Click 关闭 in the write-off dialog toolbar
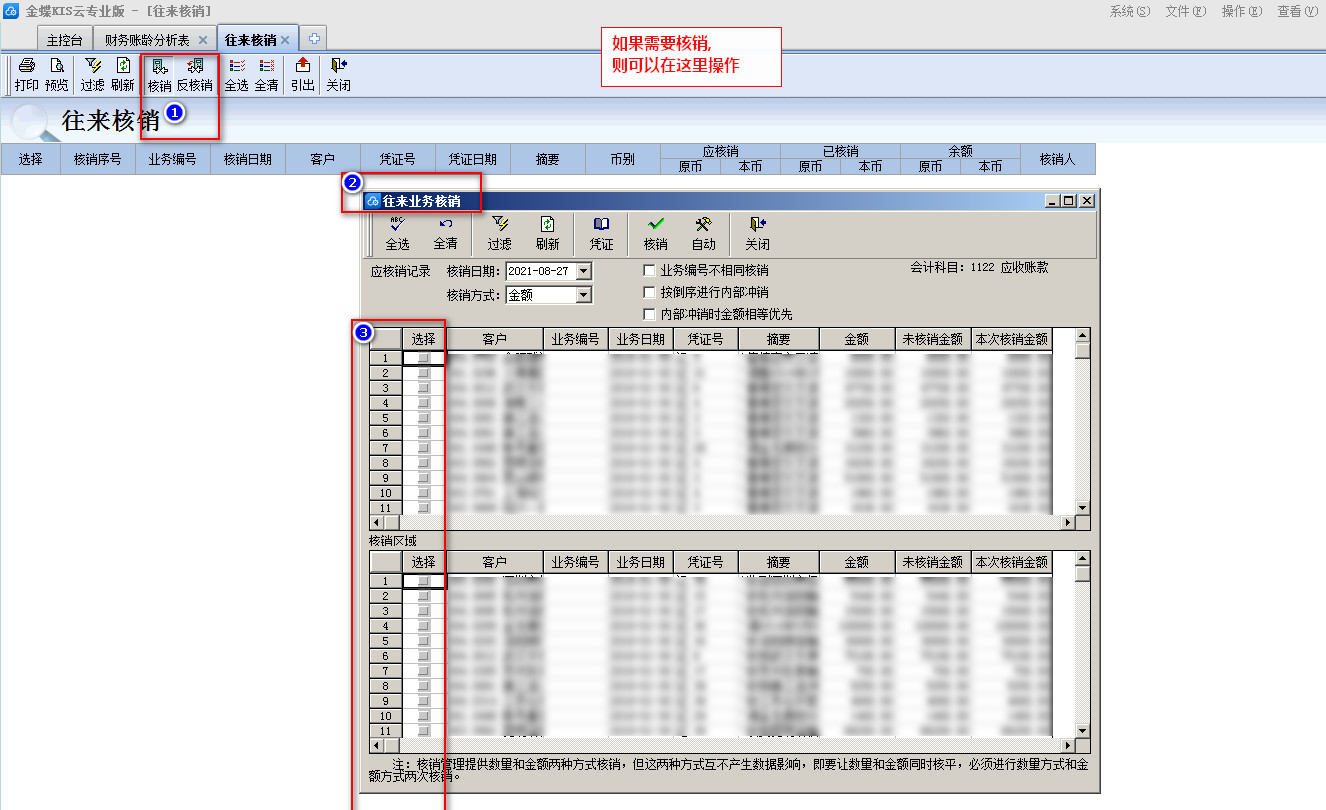1326x810 pixels. tap(757, 233)
